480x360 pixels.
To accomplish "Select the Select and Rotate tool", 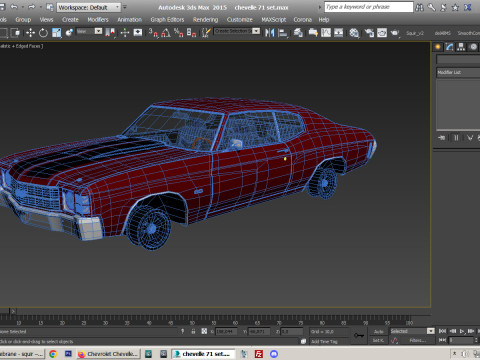I will point(43,32).
